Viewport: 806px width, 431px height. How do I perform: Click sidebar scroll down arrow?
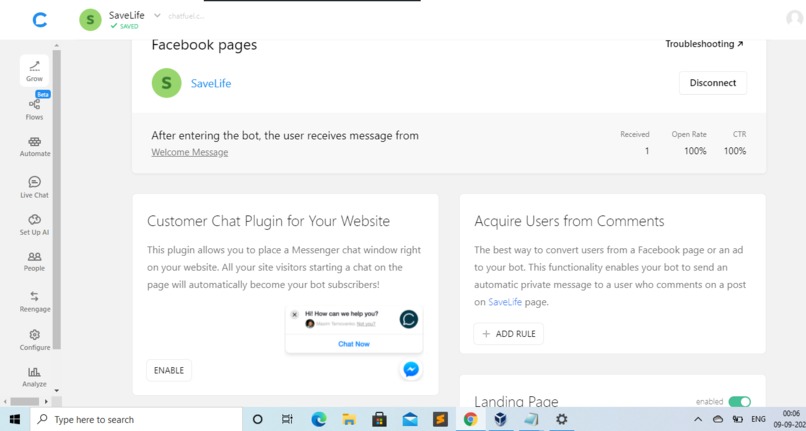[x=57, y=391]
